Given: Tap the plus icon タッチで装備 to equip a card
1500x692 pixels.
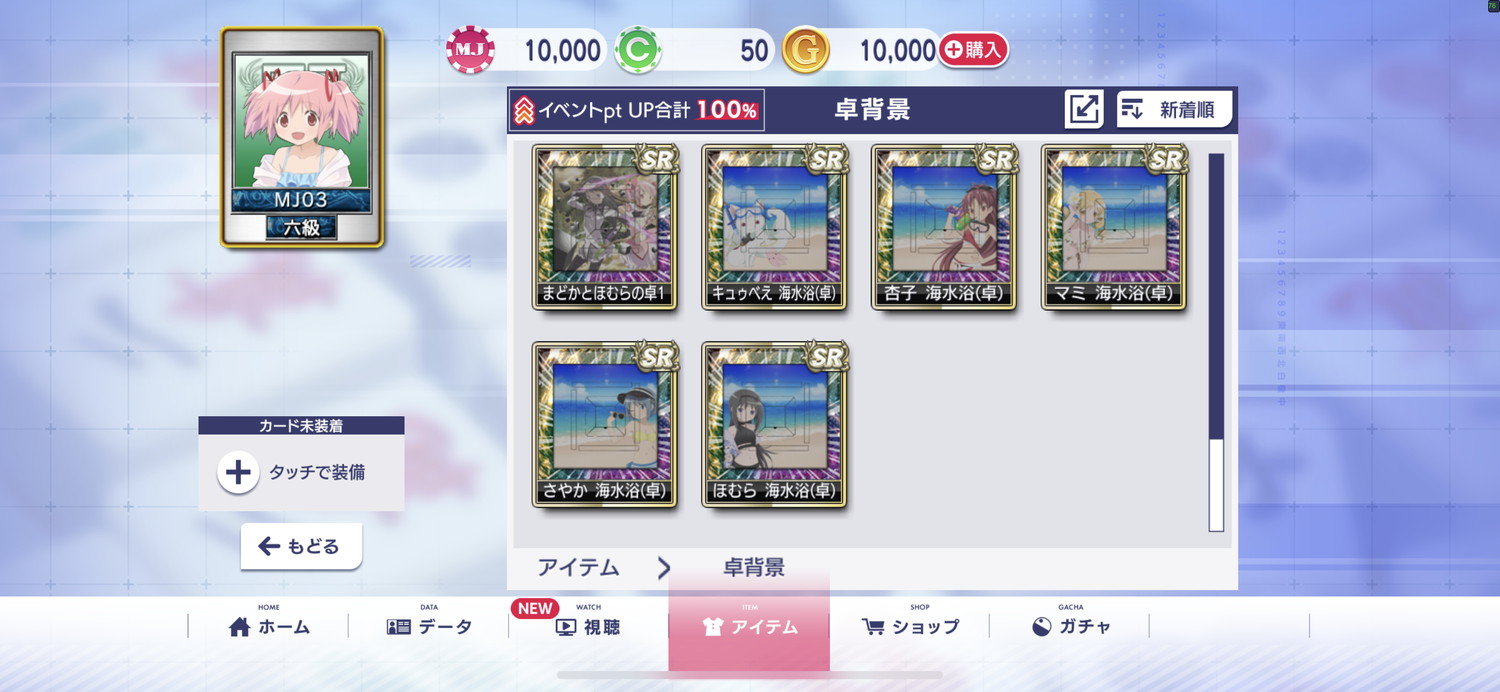Looking at the screenshot, I should (x=238, y=472).
